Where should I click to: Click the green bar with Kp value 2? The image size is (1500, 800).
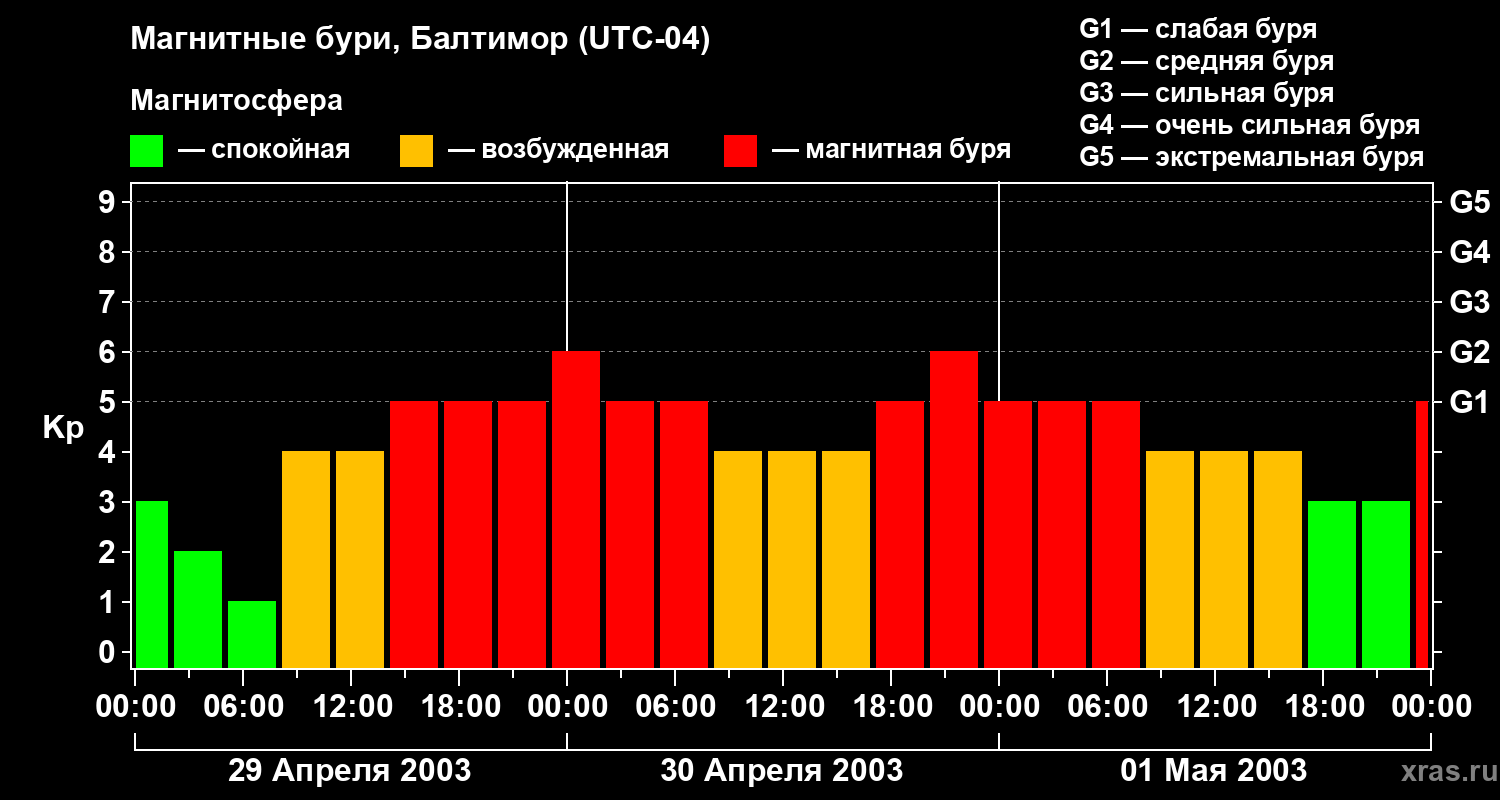click(198, 609)
